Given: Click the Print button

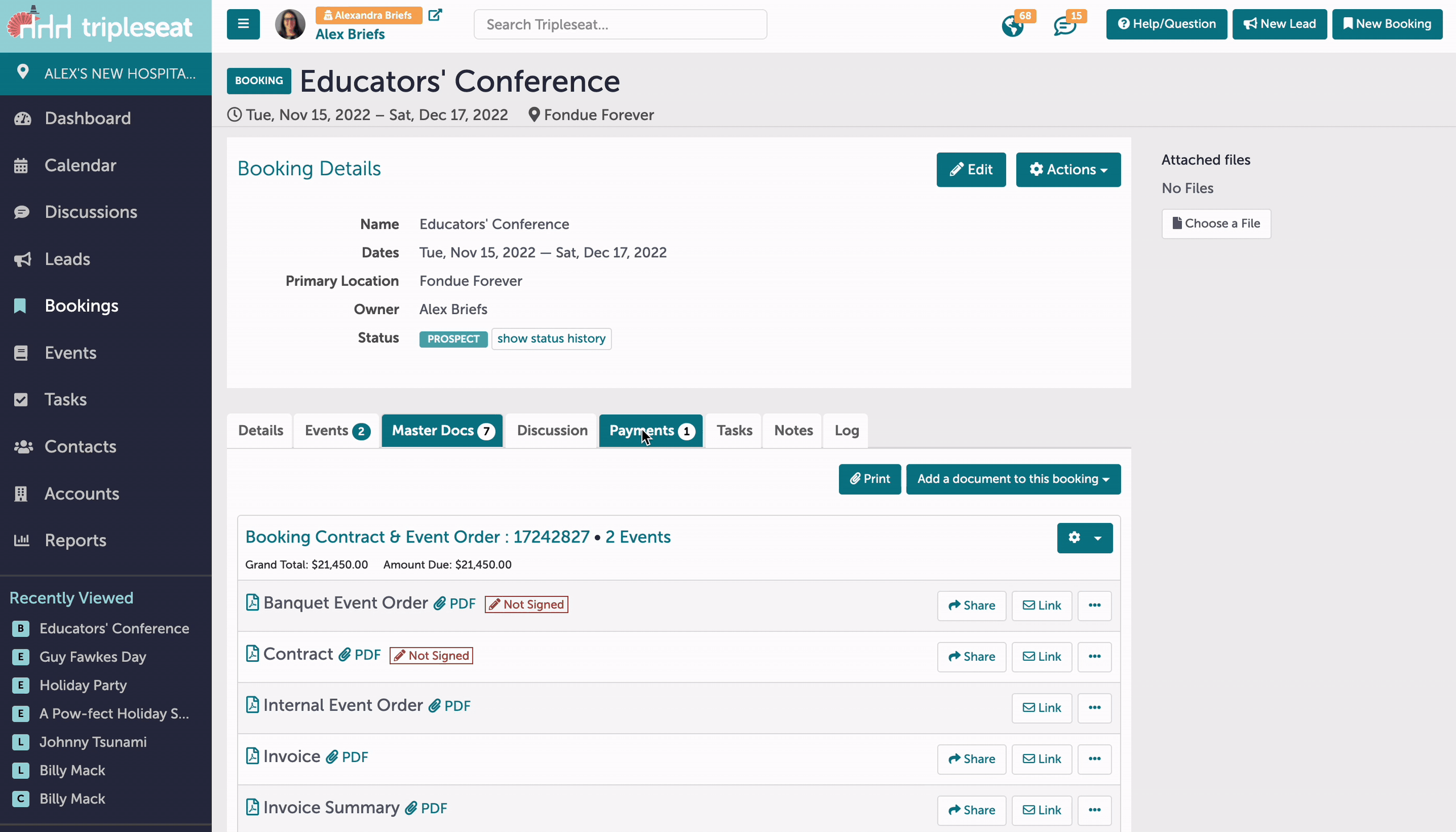Looking at the screenshot, I should pos(870,479).
